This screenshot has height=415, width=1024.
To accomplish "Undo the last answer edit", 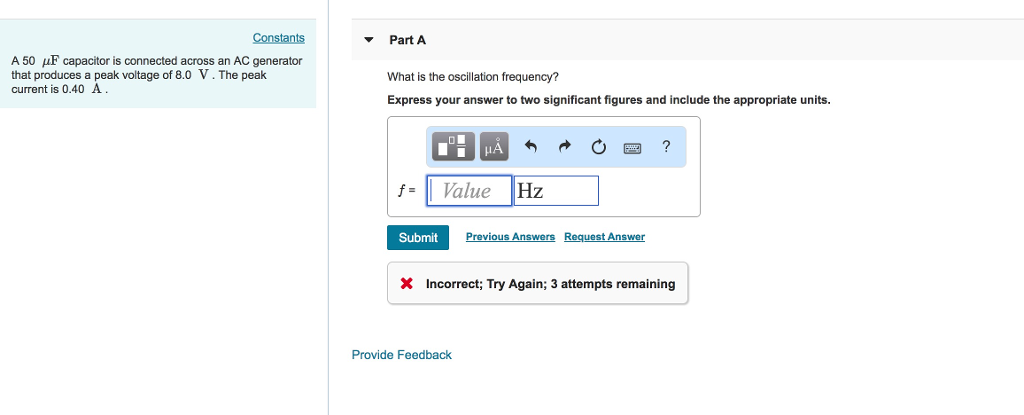I will click(531, 148).
